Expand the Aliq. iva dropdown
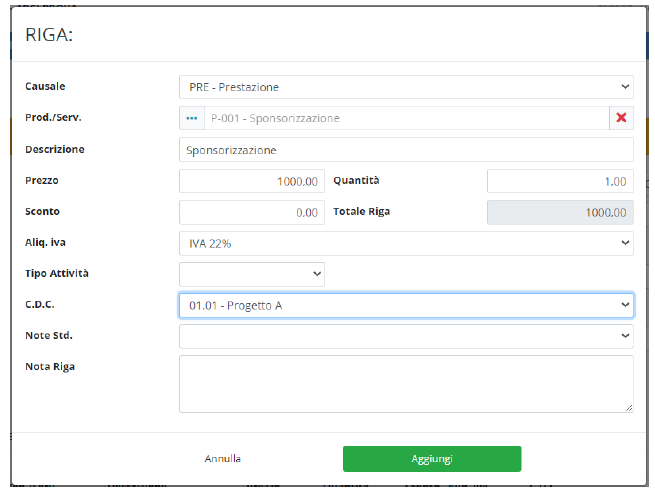Screen dimensions: 655x498 coord(405,243)
